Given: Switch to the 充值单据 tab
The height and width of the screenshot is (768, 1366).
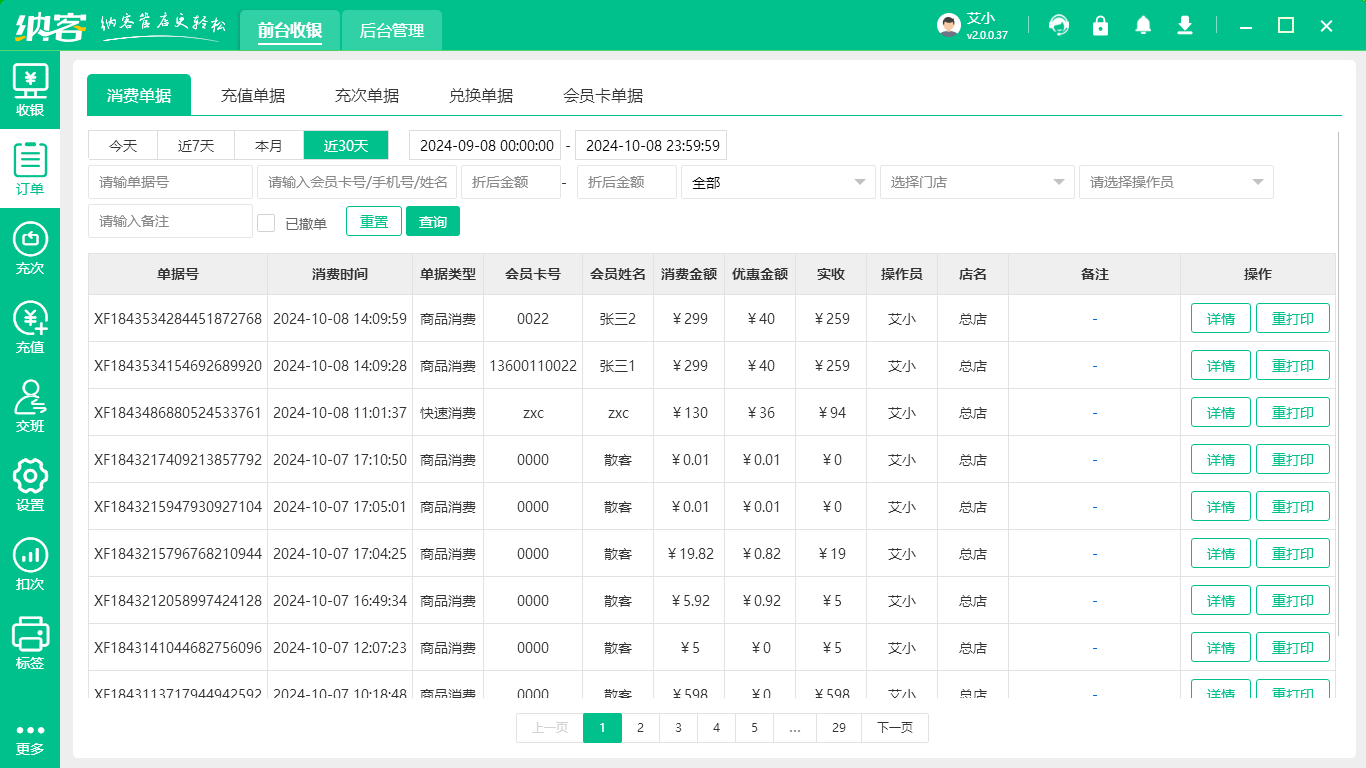Looking at the screenshot, I should pos(253,95).
